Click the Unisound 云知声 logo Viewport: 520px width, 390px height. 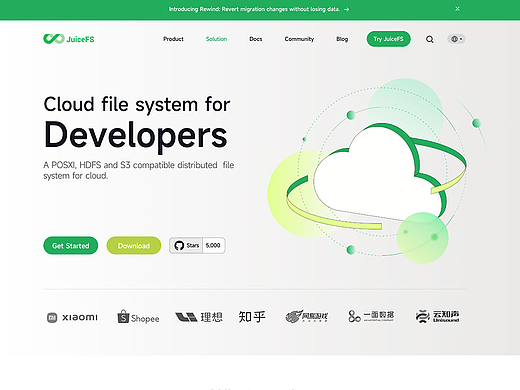[x=437, y=316]
